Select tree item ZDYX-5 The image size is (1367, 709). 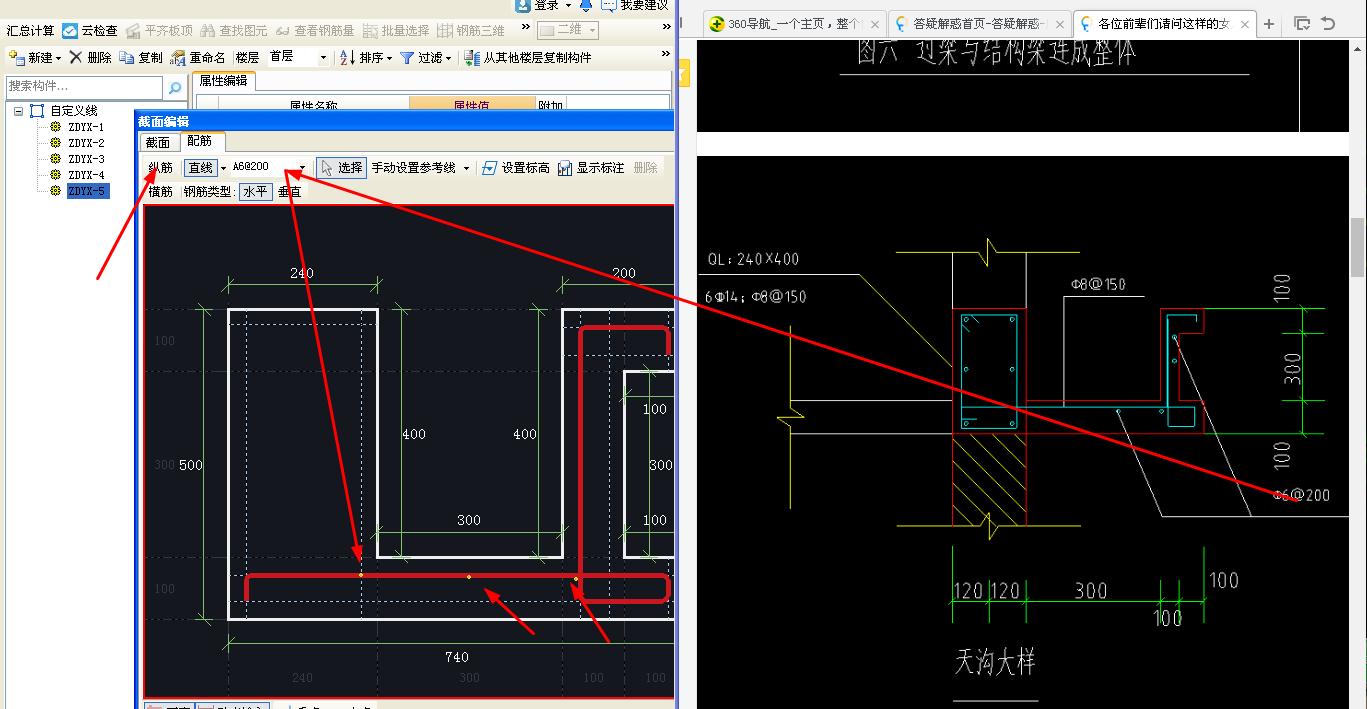tap(87, 191)
